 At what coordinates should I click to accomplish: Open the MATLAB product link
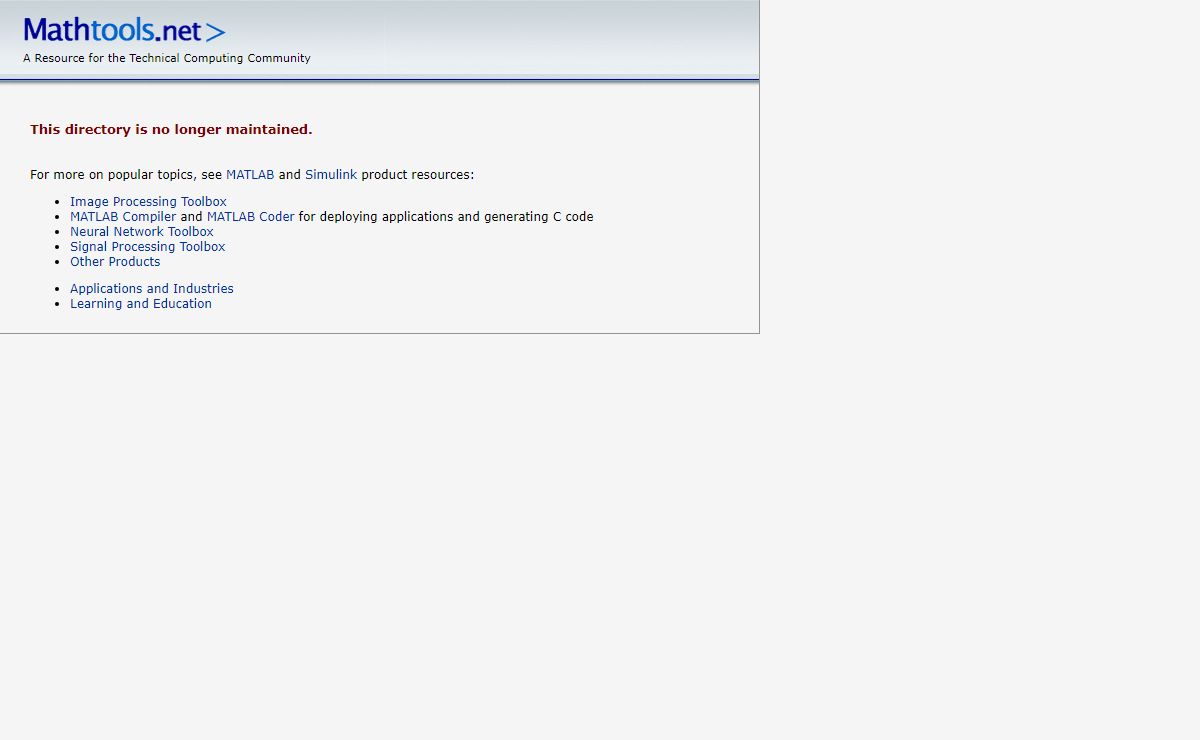[x=250, y=175]
